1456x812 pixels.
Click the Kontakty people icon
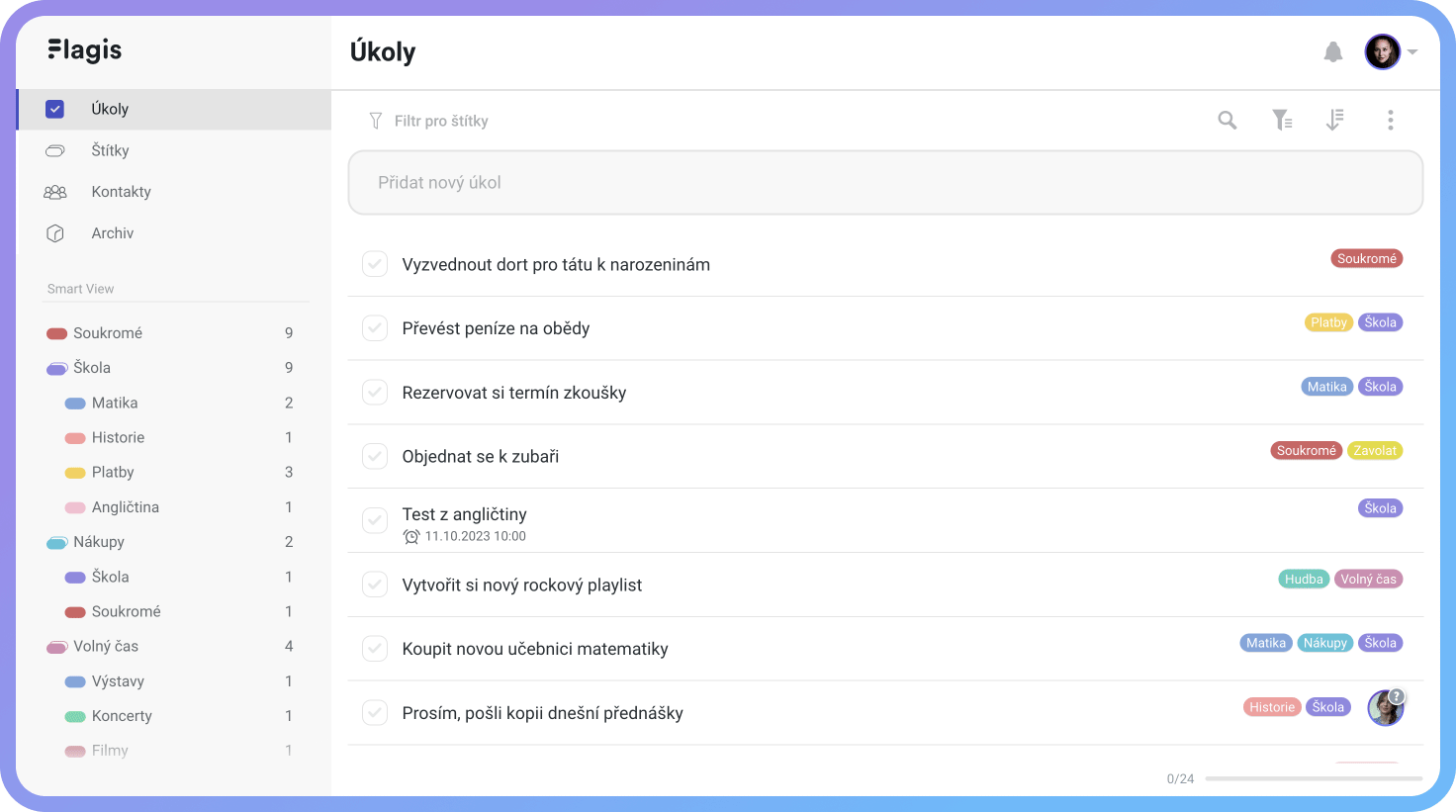pos(55,192)
